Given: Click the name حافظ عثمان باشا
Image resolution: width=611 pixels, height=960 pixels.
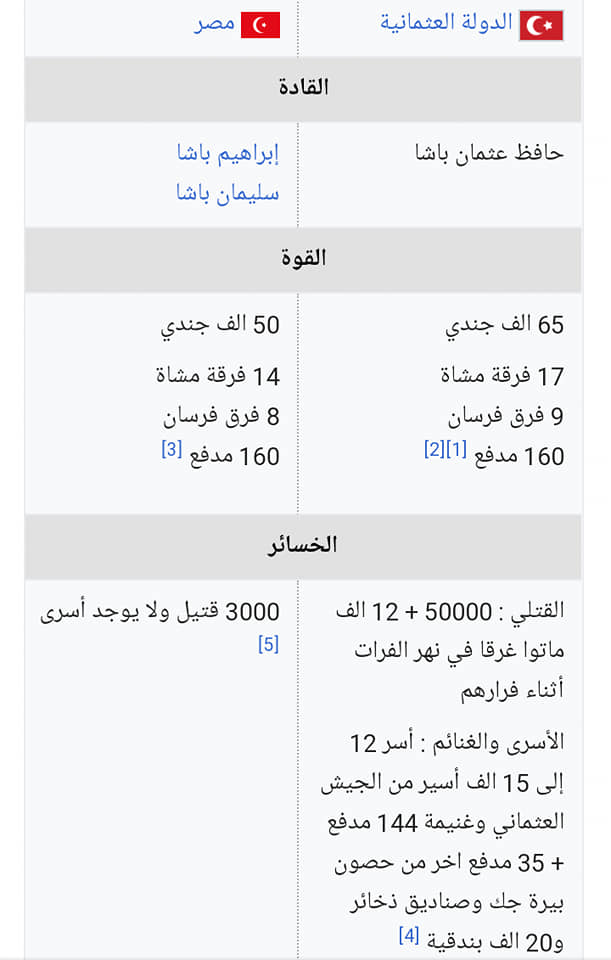Looking at the screenshot, I should pos(489,152).
